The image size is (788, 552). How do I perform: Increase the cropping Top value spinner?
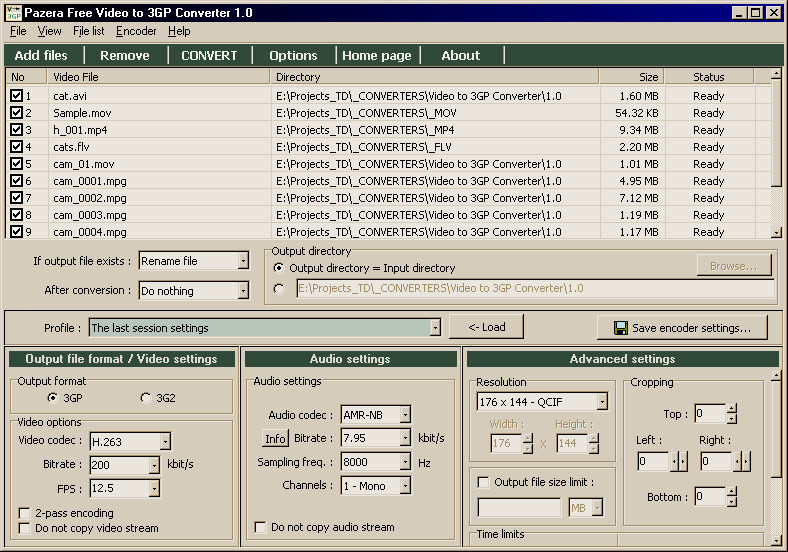click(x=732, y=409)
